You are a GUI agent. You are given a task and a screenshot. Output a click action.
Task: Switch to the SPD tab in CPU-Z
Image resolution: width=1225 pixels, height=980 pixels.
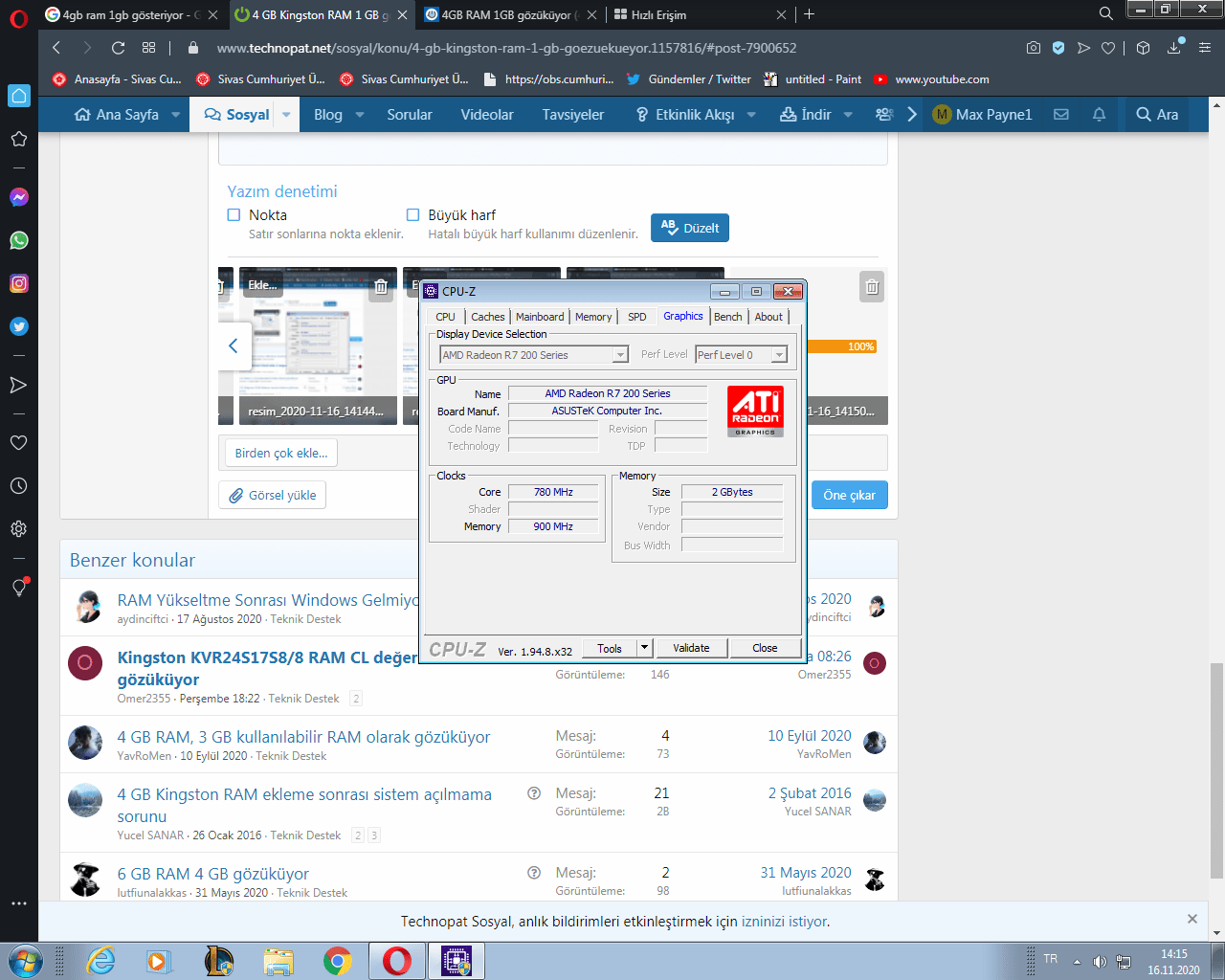(636, 316)
